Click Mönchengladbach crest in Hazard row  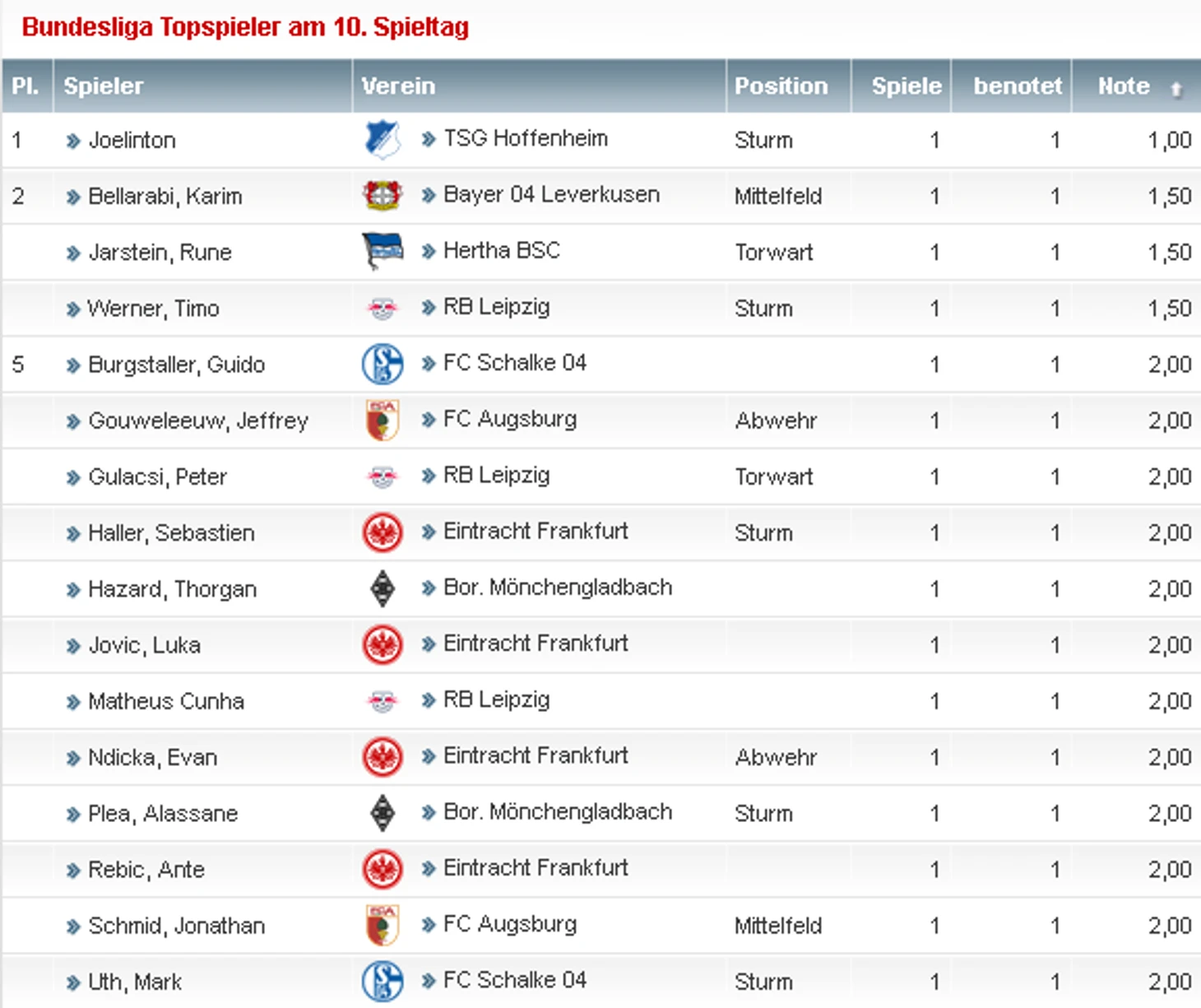(383, 588)
